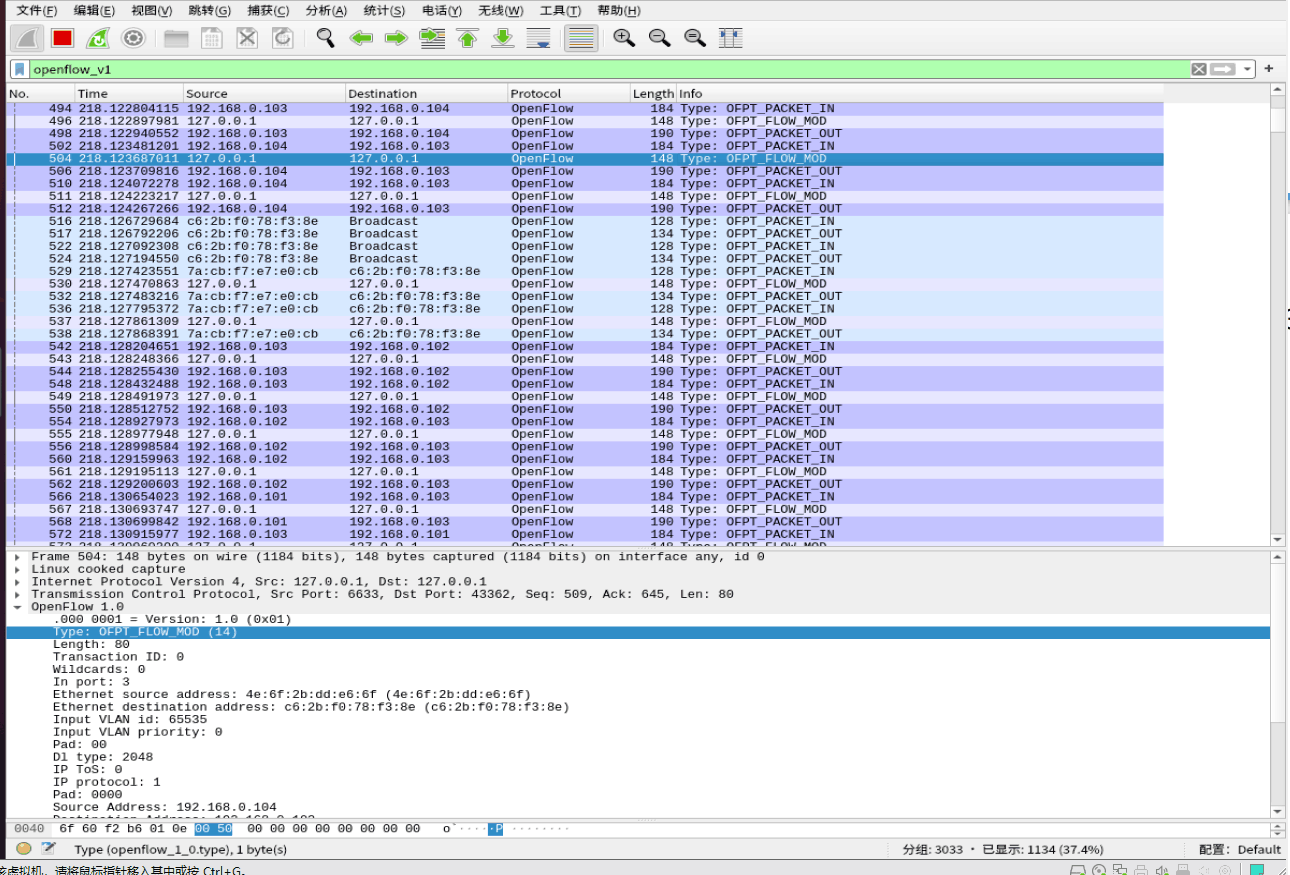Viewport: 1290px width, 875px height.
Task: Click the Go to specified packet icon
Action: tap(432, 38)
